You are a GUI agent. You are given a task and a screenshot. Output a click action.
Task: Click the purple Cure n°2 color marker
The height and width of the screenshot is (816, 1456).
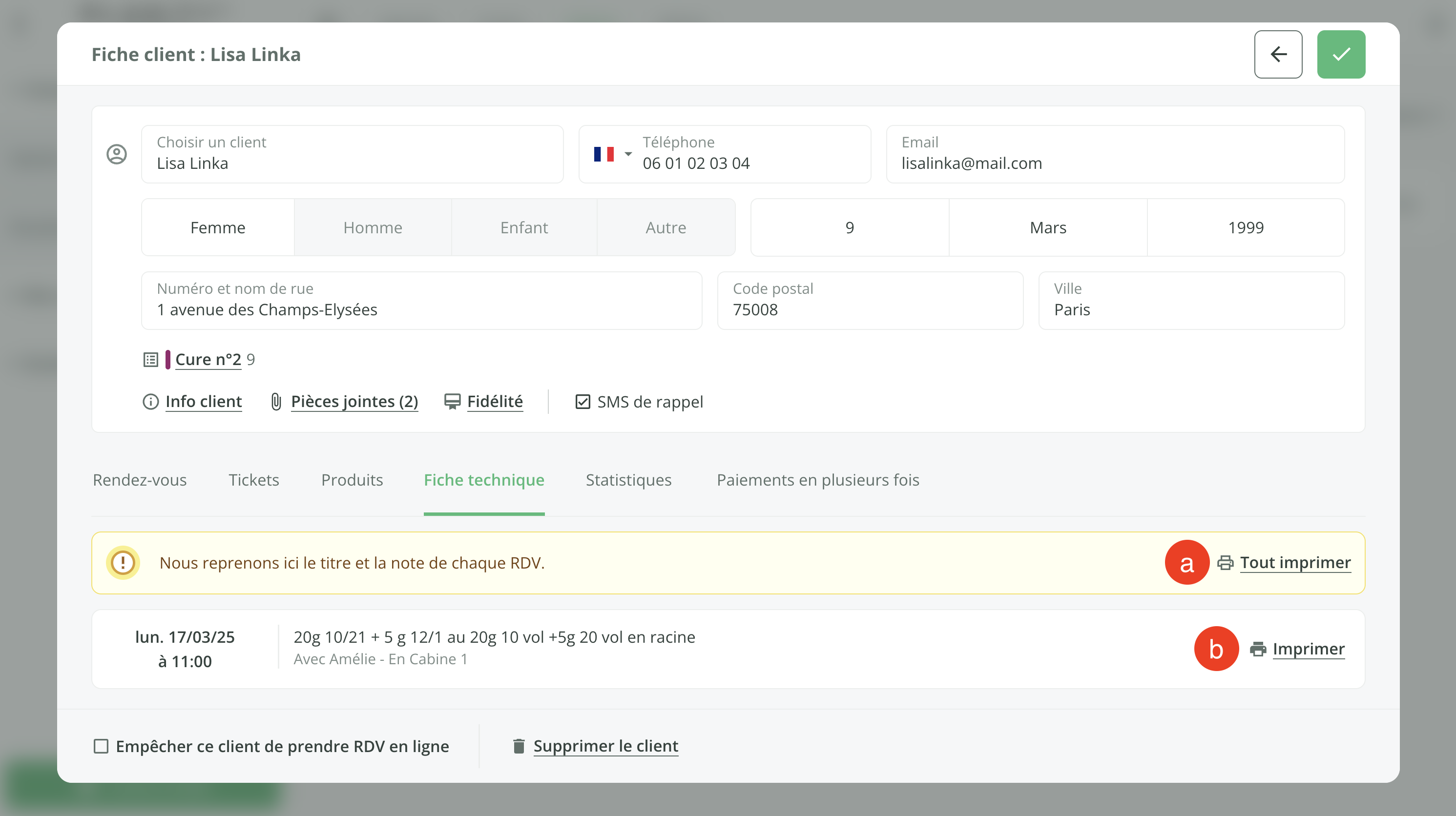tap(168, 359)
